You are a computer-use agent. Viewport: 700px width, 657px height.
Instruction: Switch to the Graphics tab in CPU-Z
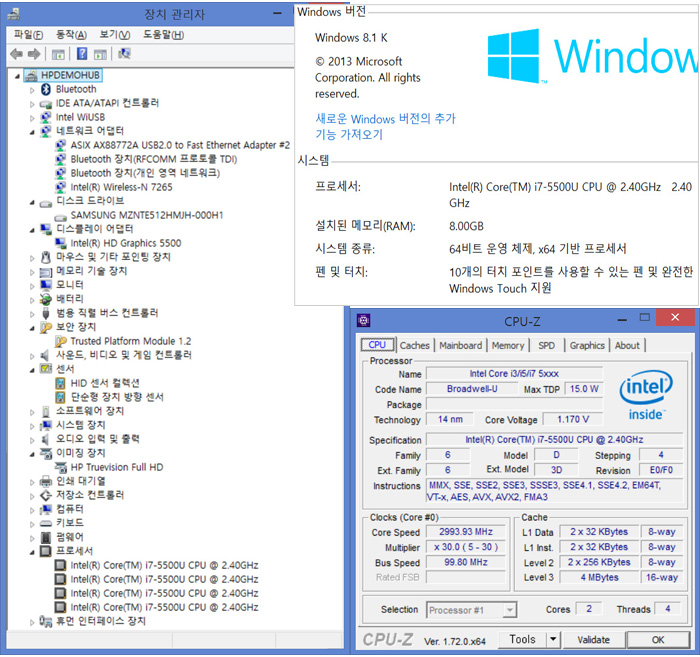click(x=587, y=345)
